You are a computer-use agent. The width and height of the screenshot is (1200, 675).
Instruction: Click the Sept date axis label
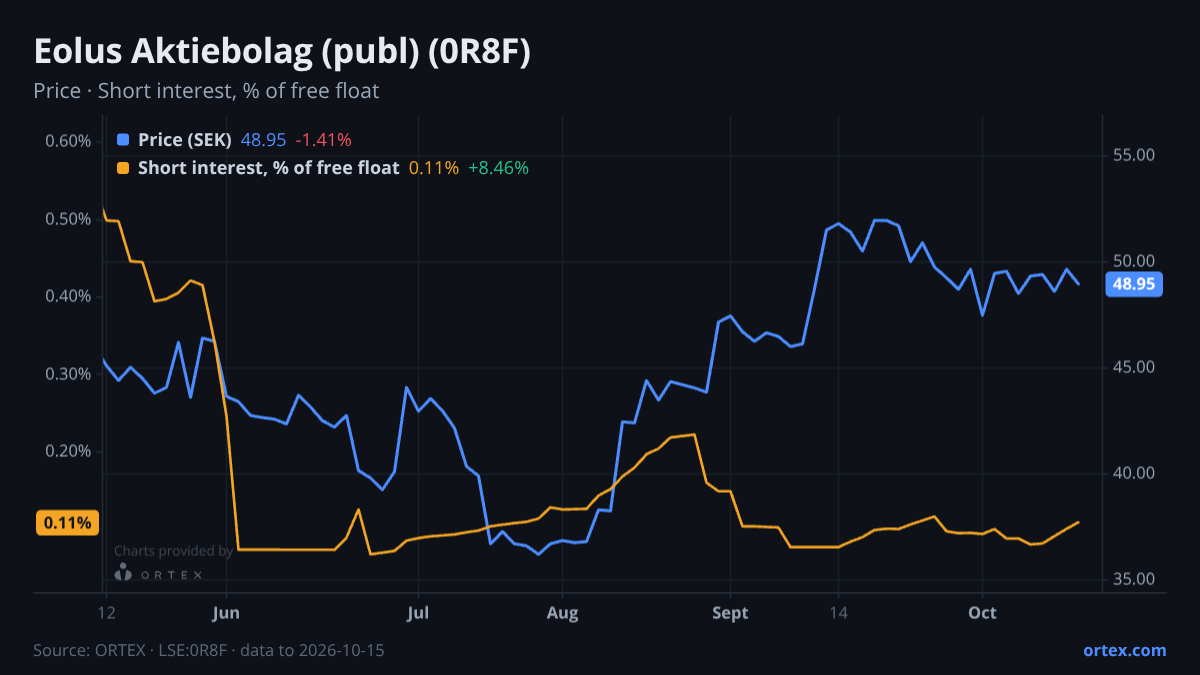tap(731, 613)
